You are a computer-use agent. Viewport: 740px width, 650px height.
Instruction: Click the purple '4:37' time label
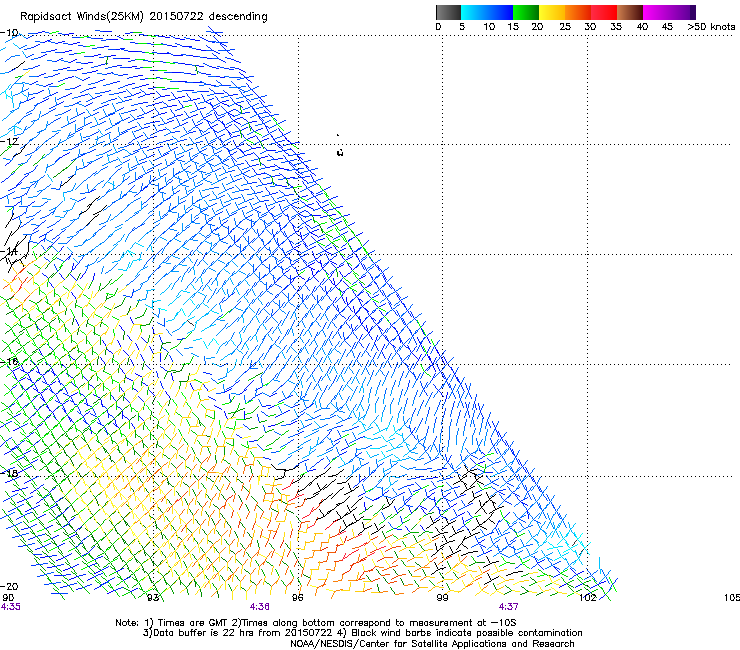pyautogui.click(x=508, y=607)
